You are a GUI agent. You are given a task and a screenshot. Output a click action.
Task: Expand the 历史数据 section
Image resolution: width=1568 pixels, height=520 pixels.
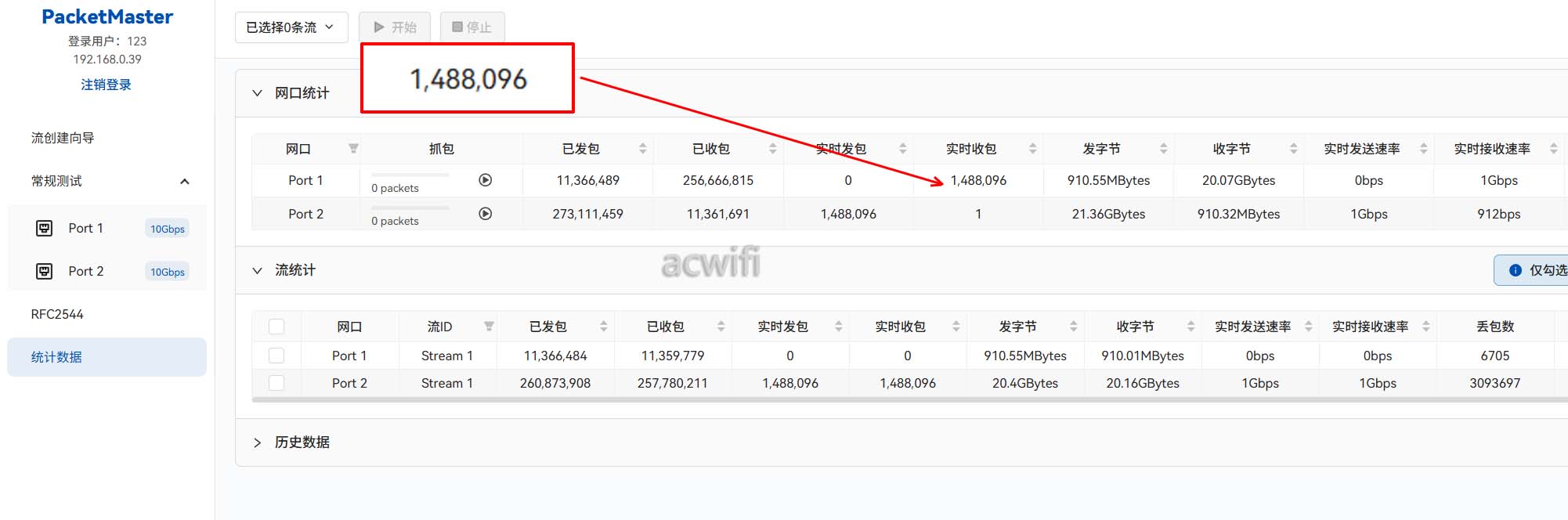point(257,442)
